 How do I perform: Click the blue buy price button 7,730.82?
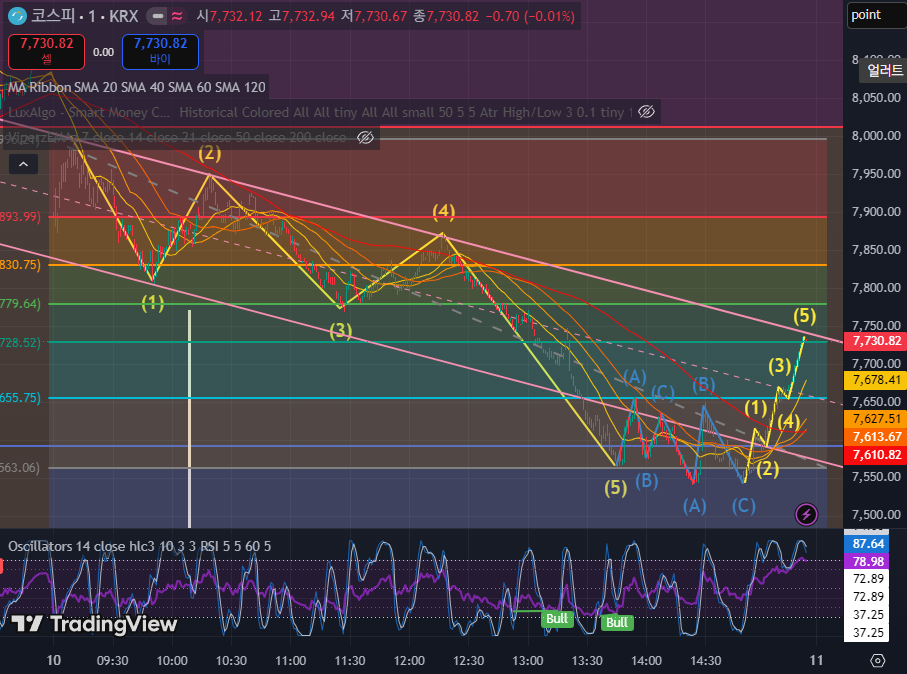click(x=160, y=51)
